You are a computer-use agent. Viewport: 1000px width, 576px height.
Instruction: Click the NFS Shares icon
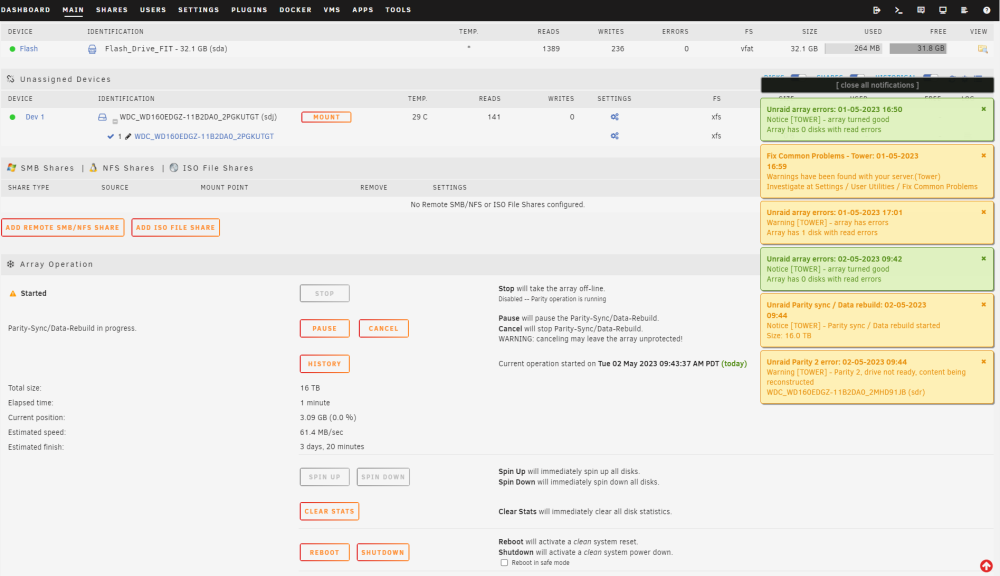[x=94, y=168]
